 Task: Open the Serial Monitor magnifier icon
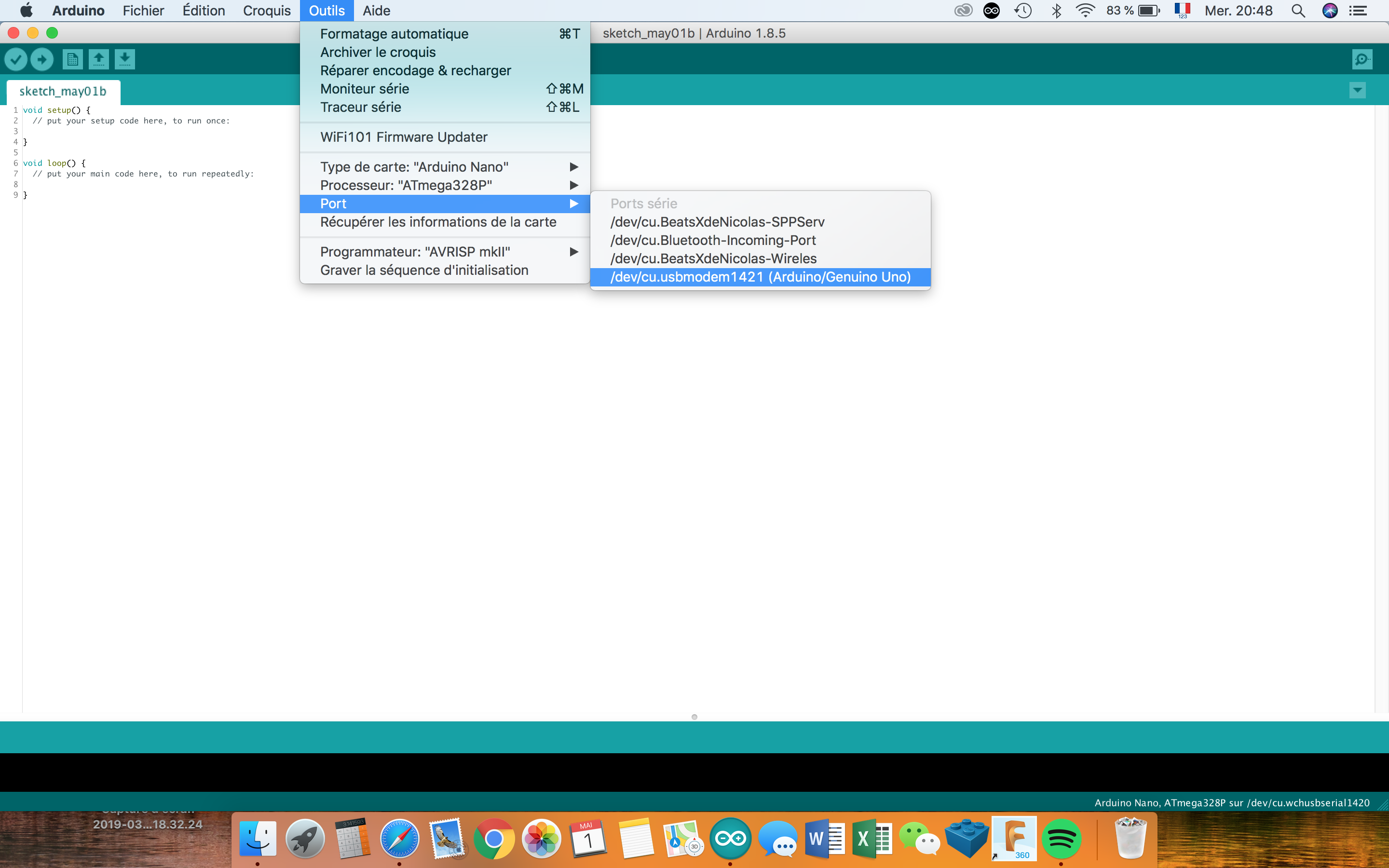[1362, 59]
